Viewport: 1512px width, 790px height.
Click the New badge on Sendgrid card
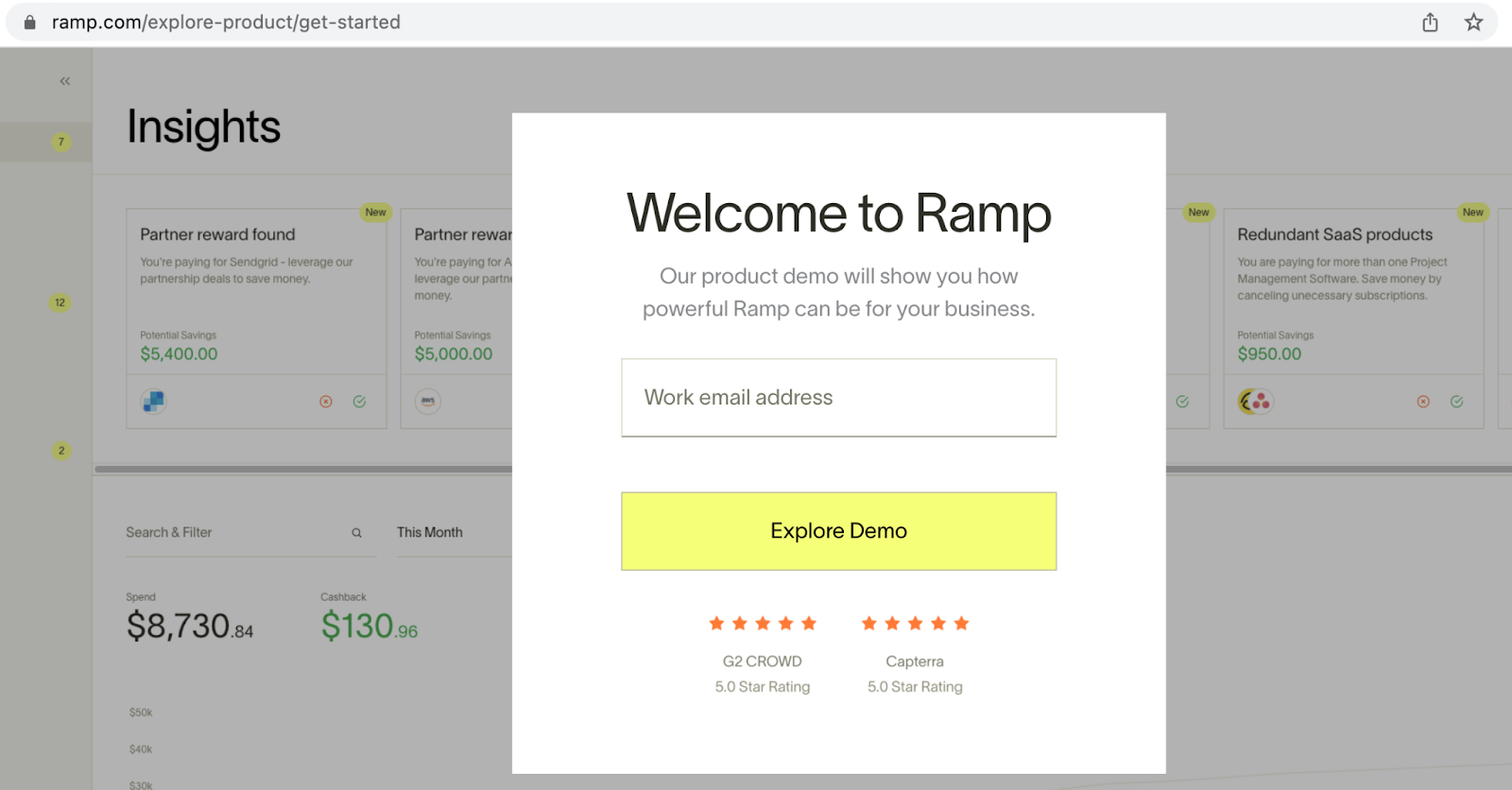(x=375, y=213)
